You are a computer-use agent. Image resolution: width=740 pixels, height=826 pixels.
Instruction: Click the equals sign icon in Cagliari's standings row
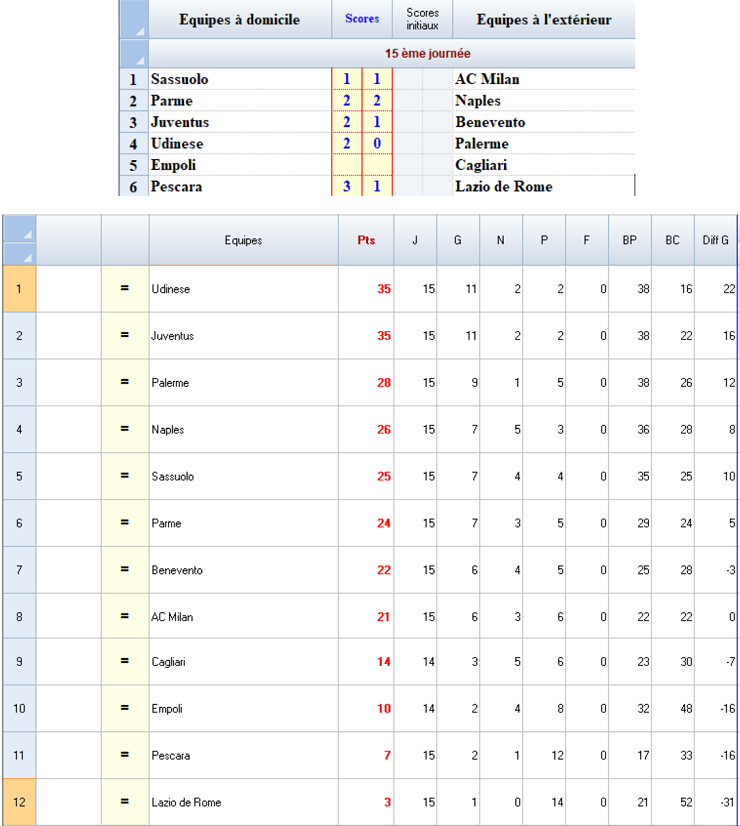coord(125,662)
